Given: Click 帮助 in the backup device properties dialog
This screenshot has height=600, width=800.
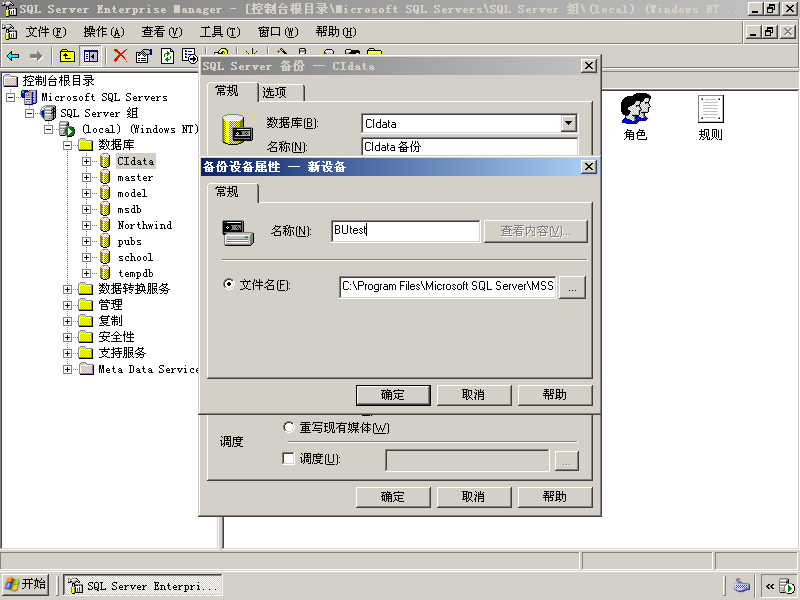Looking at the screenshot, I should (555, 394).
